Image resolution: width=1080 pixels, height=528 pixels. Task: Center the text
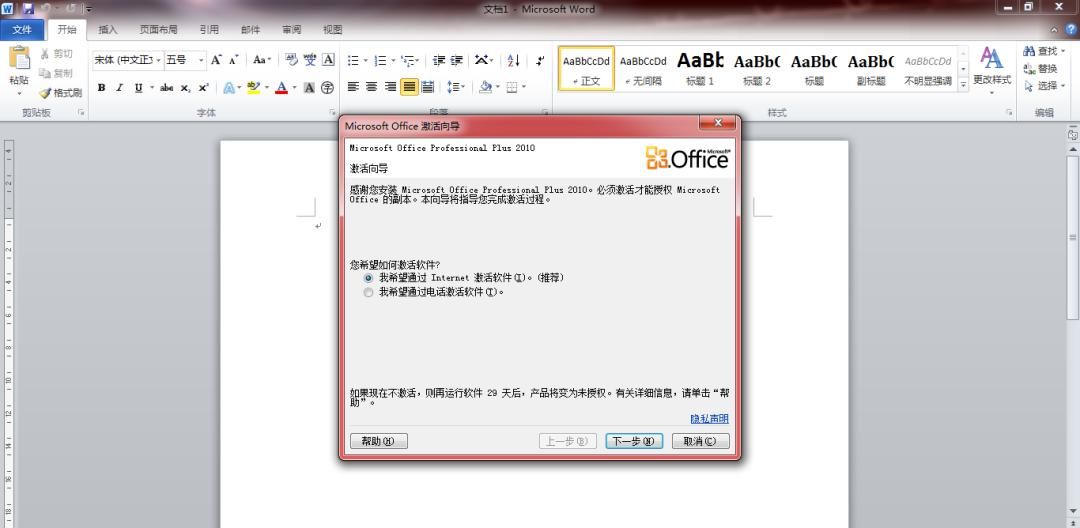pyautogui.click(x=371, y=87)
